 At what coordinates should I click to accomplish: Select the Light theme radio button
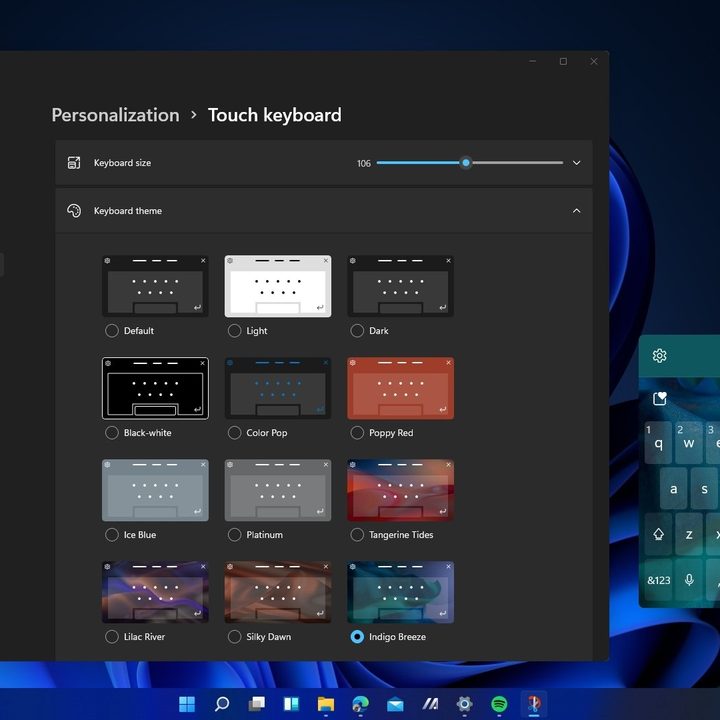pos(234,331)
